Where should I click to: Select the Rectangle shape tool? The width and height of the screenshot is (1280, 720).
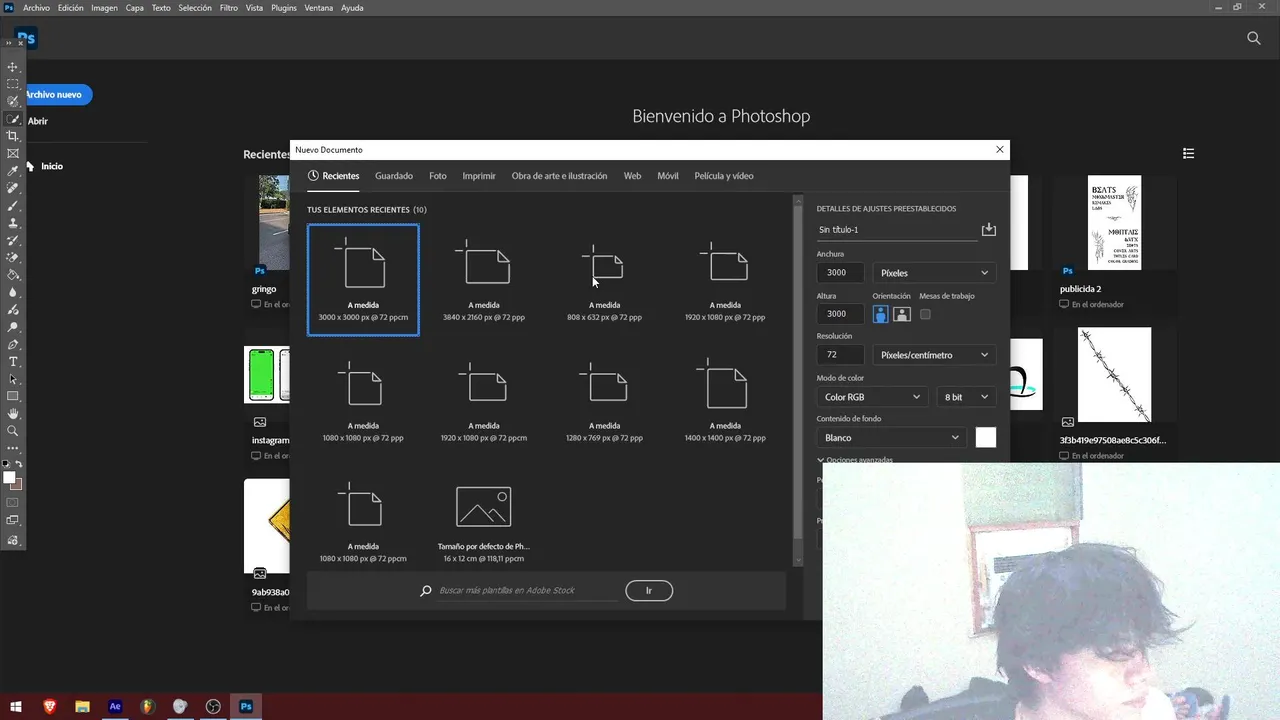point(13,396)
